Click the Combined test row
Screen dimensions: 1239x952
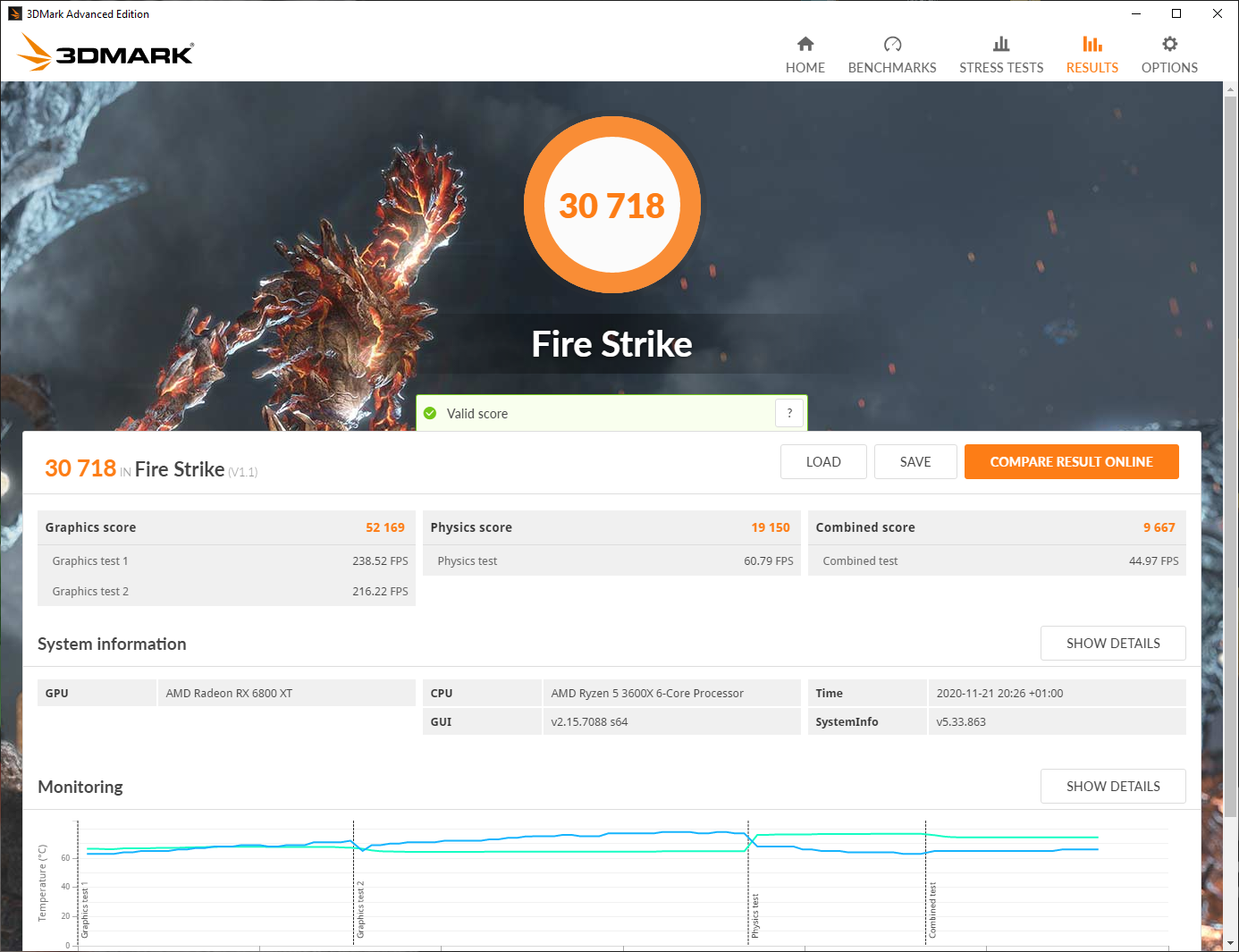pyautogui.click(x=997, y=560)
